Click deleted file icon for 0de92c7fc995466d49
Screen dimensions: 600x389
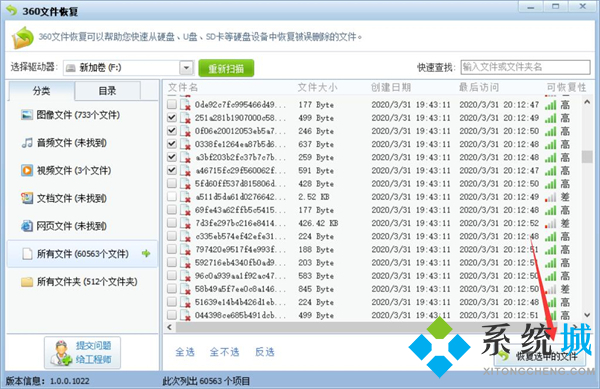185,104
